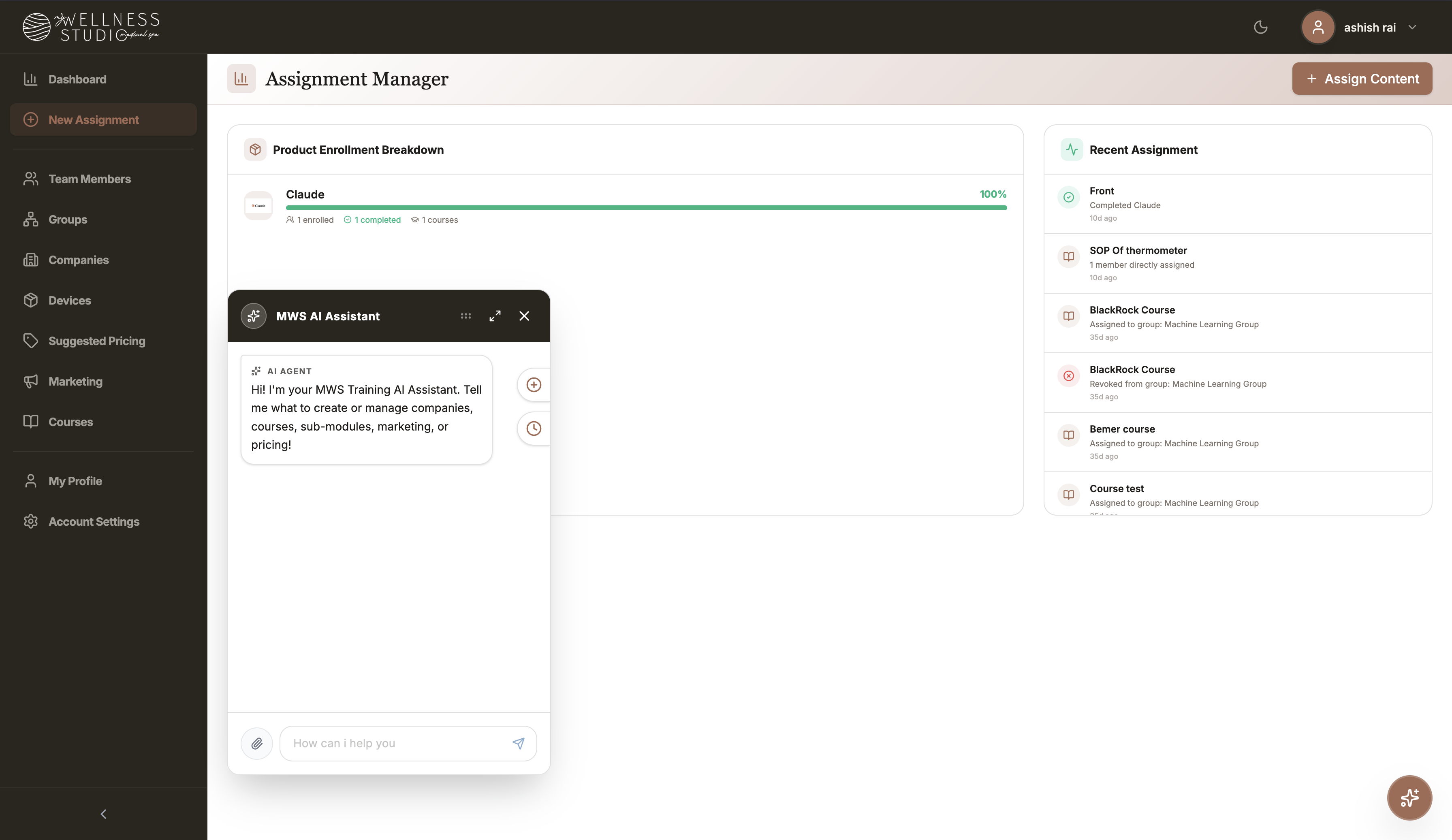
Task: Click the revoked icon beside BlackRock Course
Action: pyautogui.click(x=1068, y=375)
